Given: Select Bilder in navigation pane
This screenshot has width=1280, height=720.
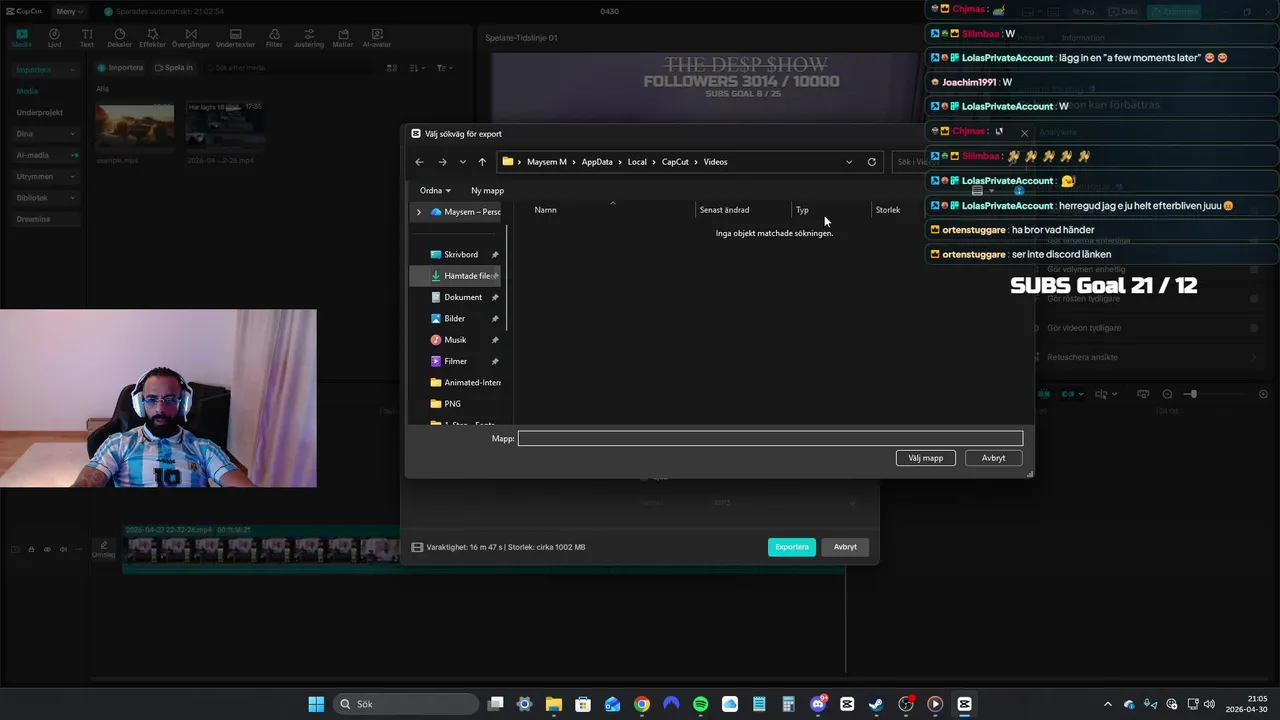Looking at the screenshot, I should click(455, 319).
